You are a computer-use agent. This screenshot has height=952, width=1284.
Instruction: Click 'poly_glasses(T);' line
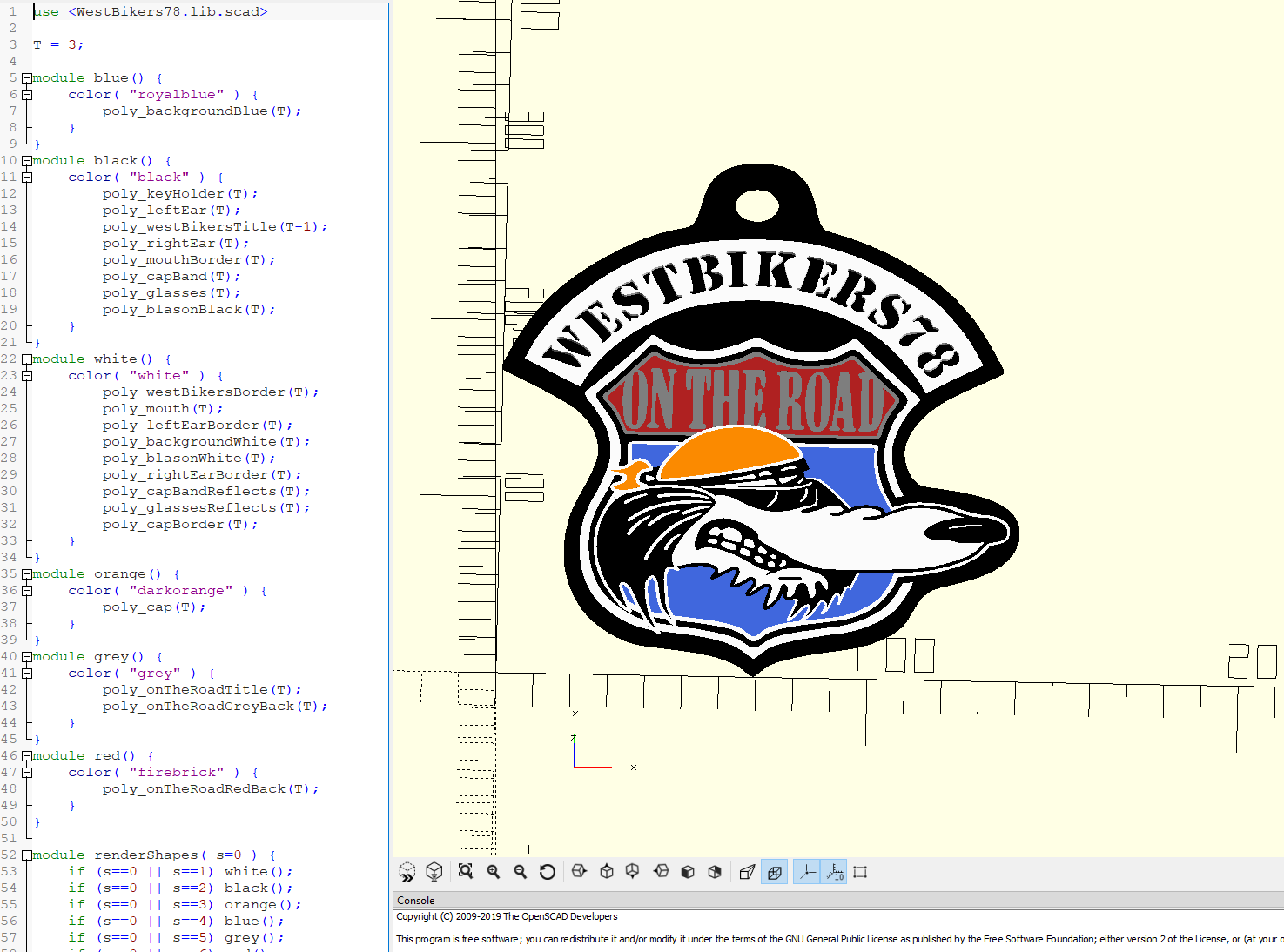(x=171, y=292)
